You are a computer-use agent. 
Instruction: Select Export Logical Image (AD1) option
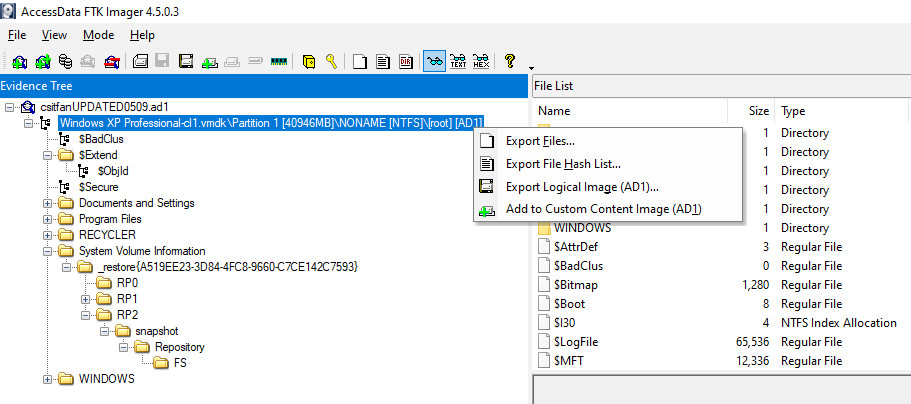581,187
